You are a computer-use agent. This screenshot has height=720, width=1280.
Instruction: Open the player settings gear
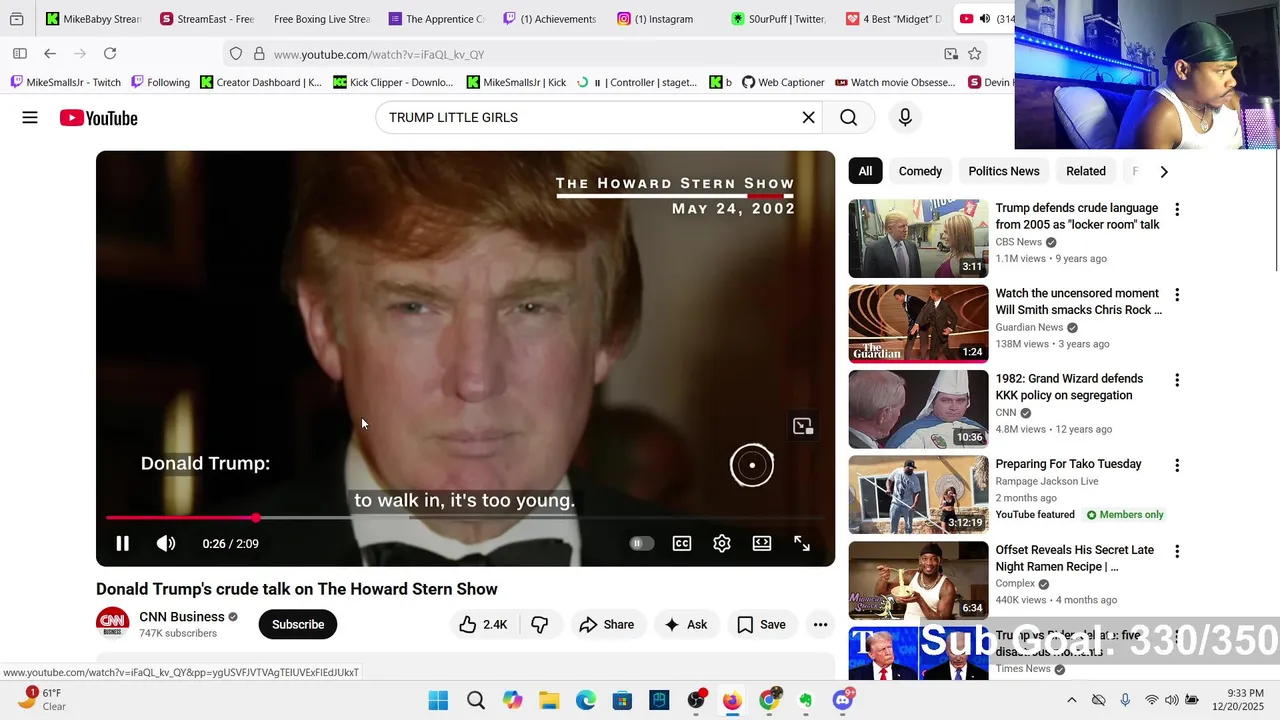coord(722,543)
